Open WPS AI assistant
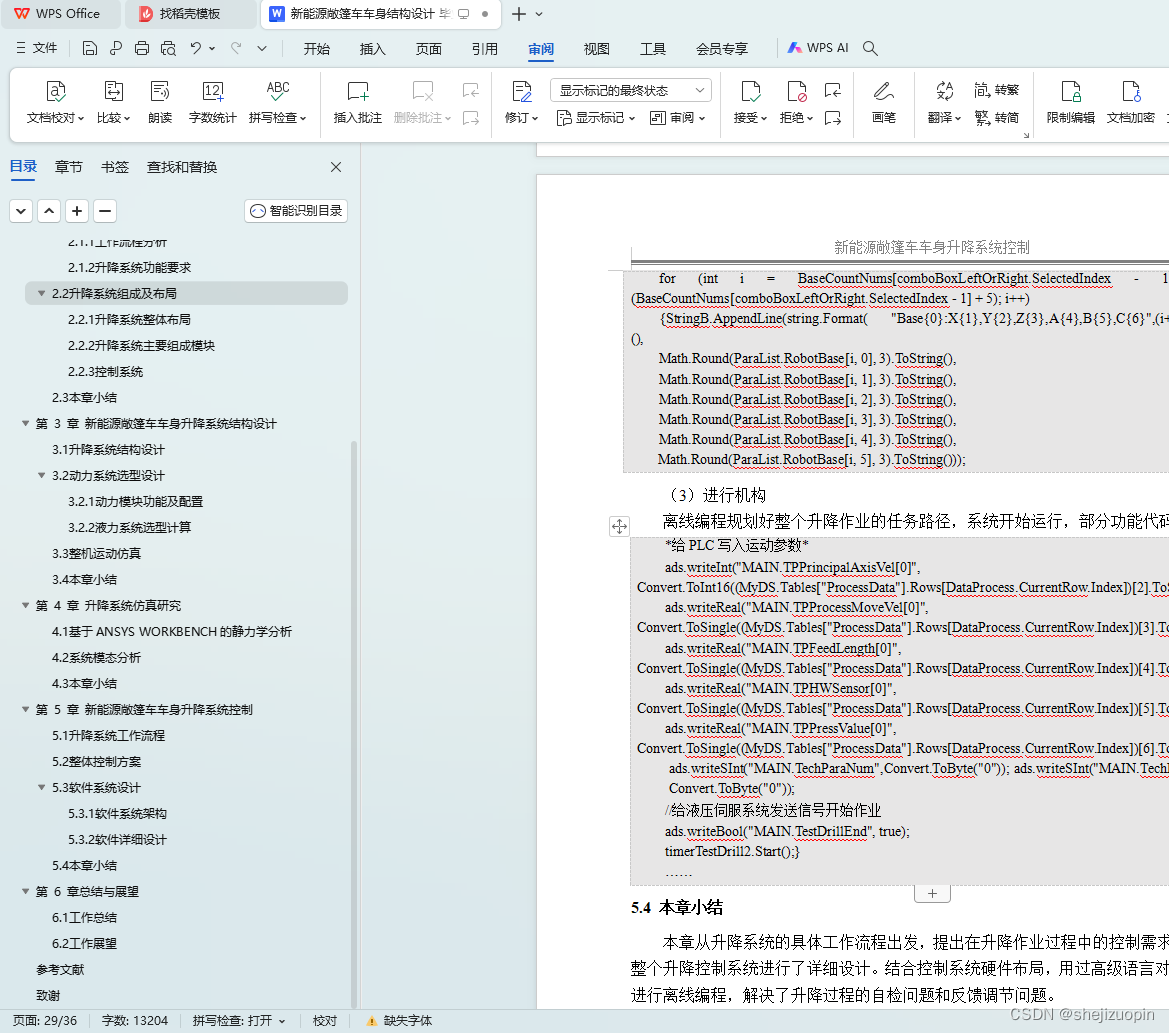 coord(819,48)
